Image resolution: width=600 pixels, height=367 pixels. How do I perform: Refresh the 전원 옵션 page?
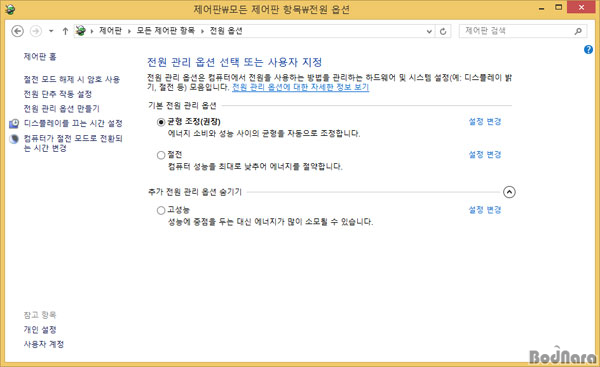pos(443,31)
